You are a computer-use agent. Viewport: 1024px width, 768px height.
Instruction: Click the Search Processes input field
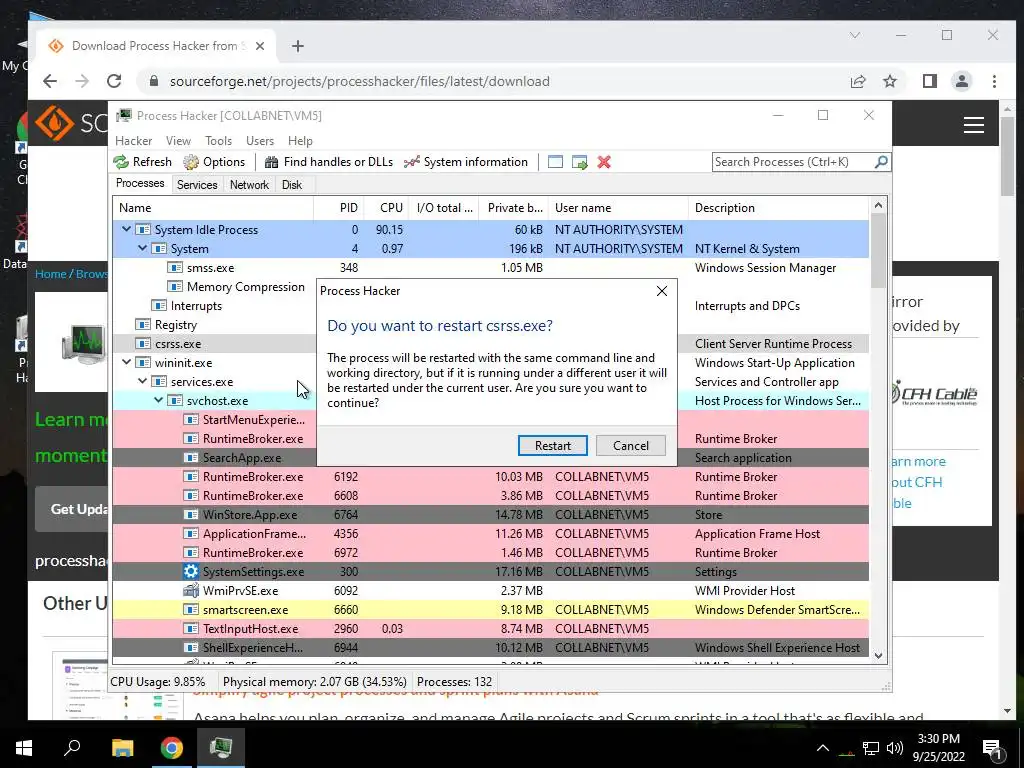pos(793,161)
